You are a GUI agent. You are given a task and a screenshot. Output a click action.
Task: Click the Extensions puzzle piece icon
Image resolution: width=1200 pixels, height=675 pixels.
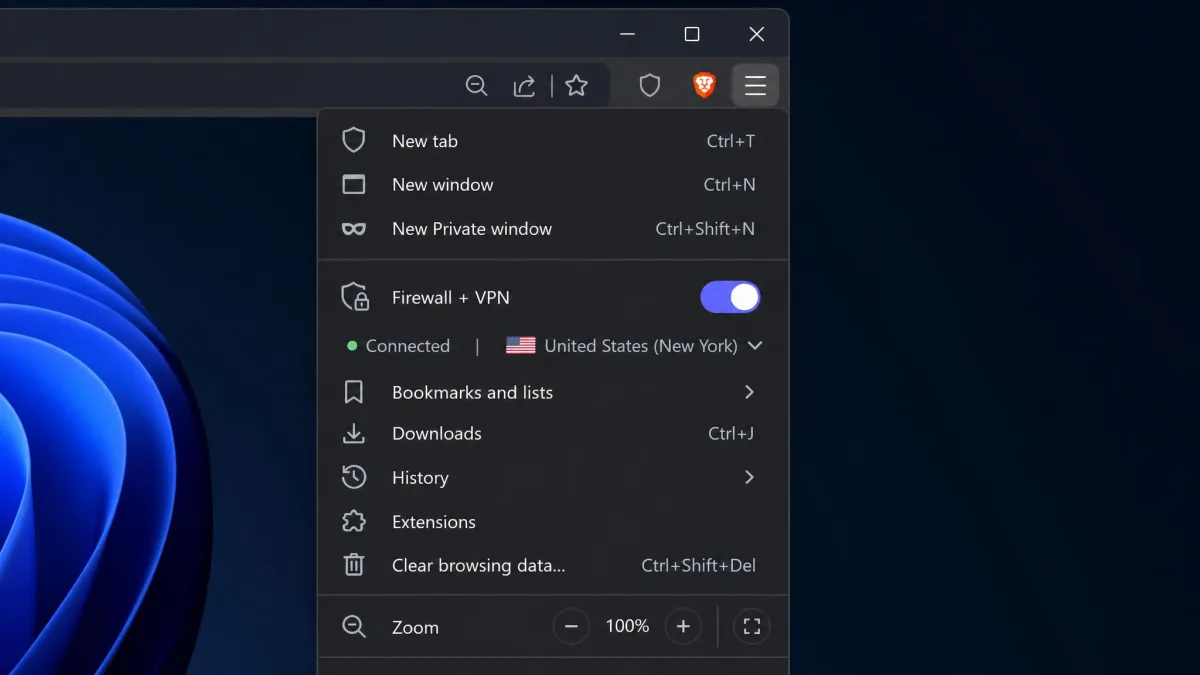click(x=354, y=521)
